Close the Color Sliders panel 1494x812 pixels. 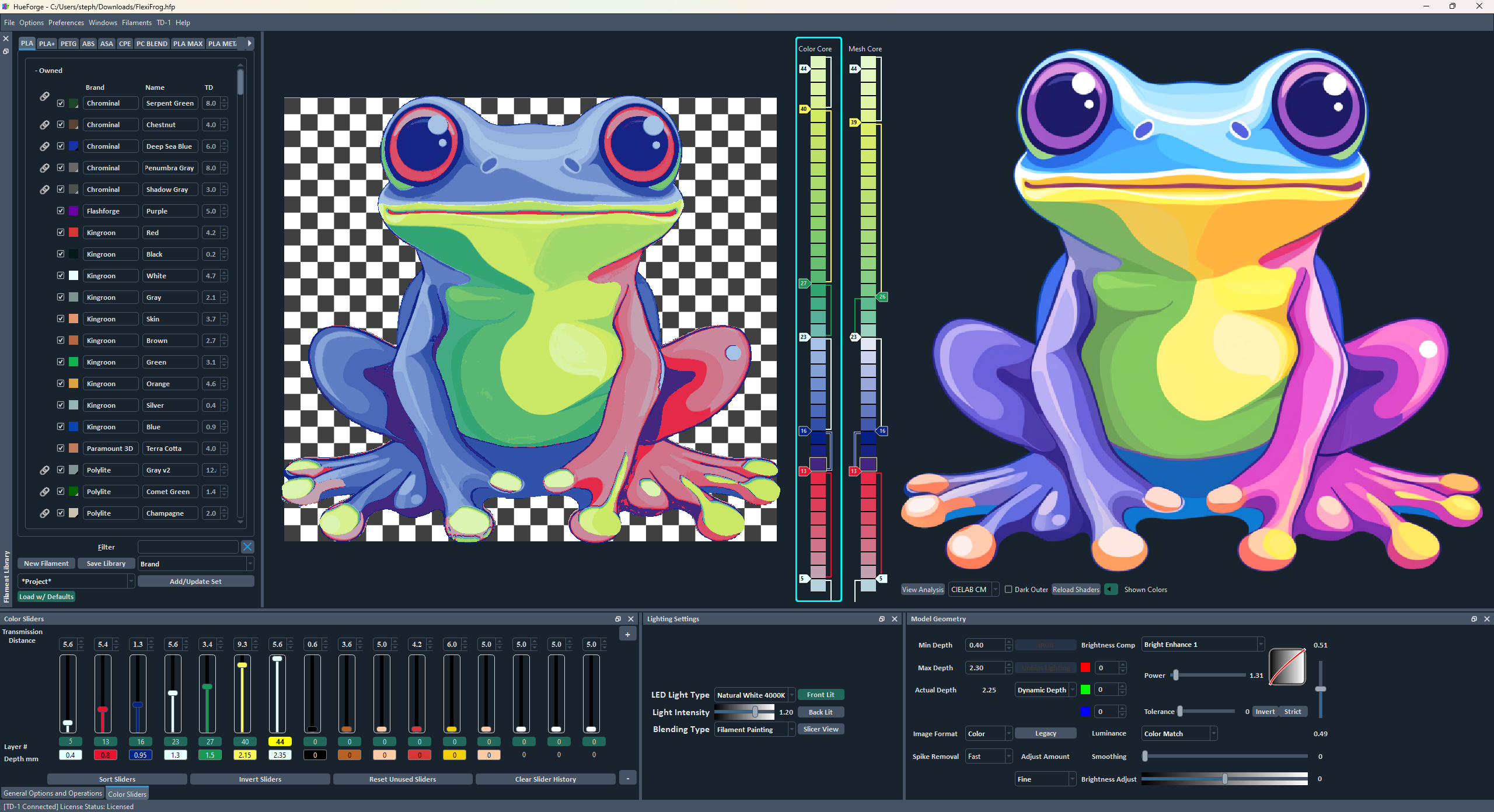click(631, 619)
